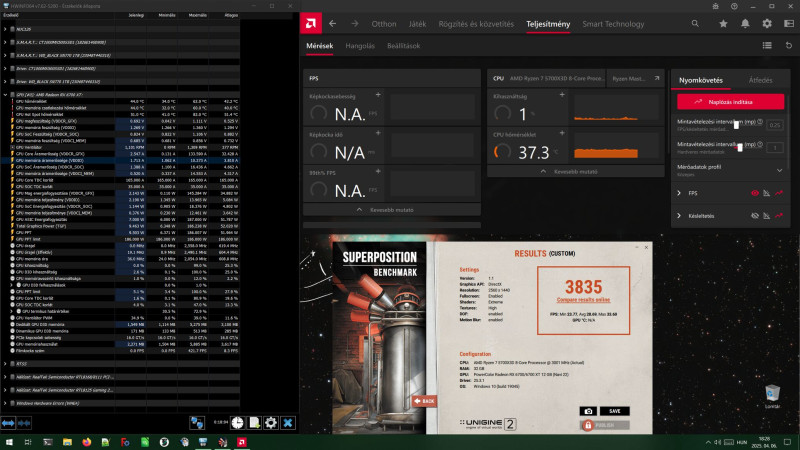This screenshot has width=800, height=450.
Task: Click FPS row red graph icon
Action: pyautogui.click(x=779, y=193)
